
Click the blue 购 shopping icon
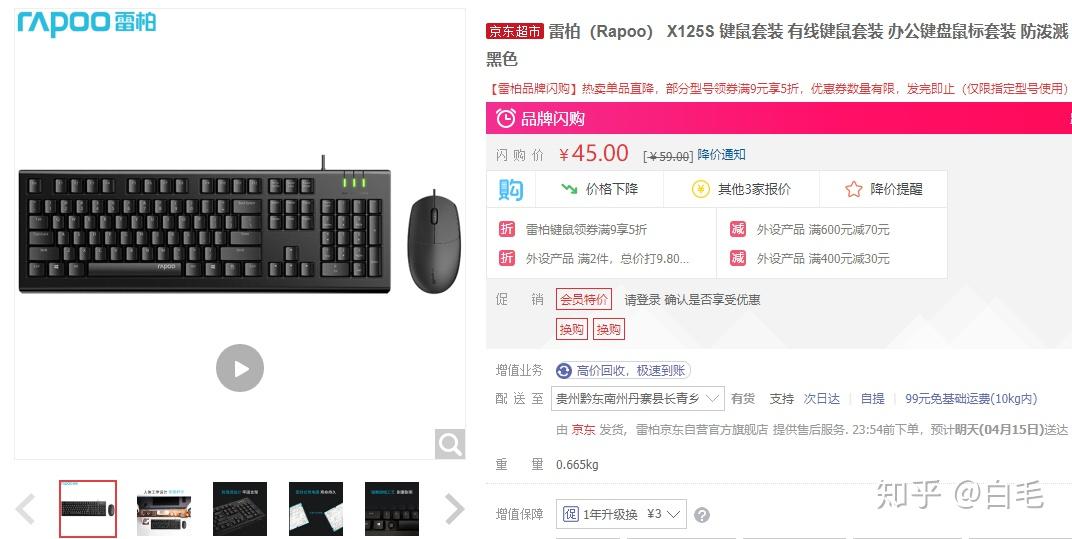click(x=511, y=189)
